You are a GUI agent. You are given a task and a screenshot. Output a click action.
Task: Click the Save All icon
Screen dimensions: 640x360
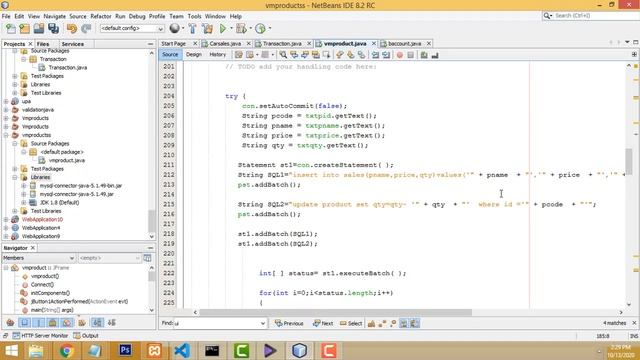[x=53, y=29]
